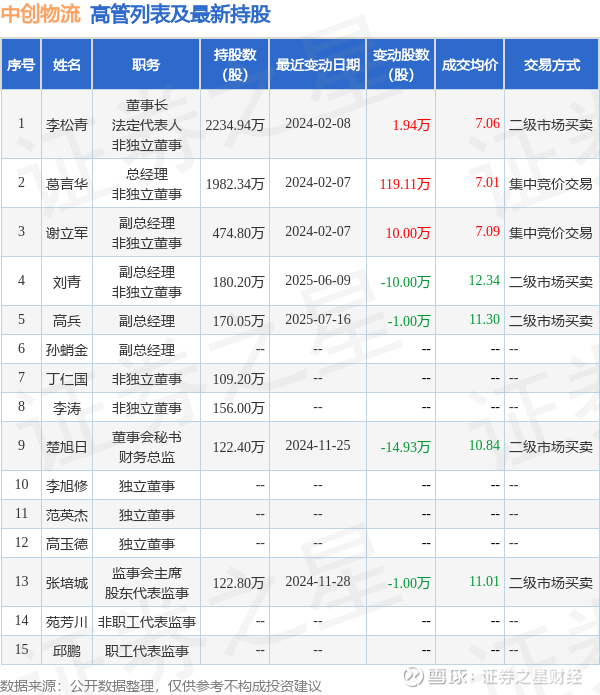Click 葛言华's position 总经理
Screen dimensions: 600x695
[x=146, y=174]
